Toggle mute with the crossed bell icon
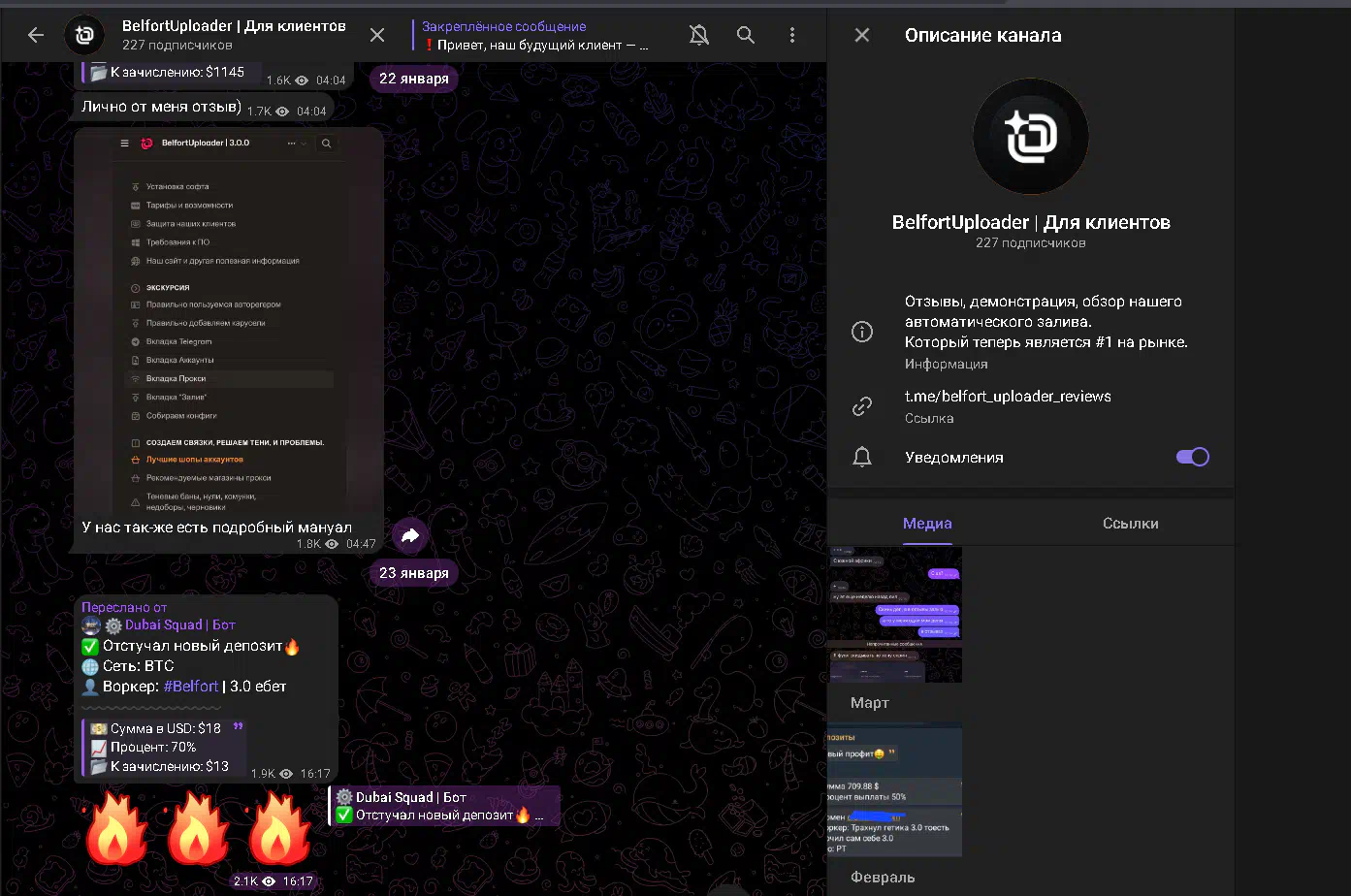1351x896 pixels. tap(698, 35)
